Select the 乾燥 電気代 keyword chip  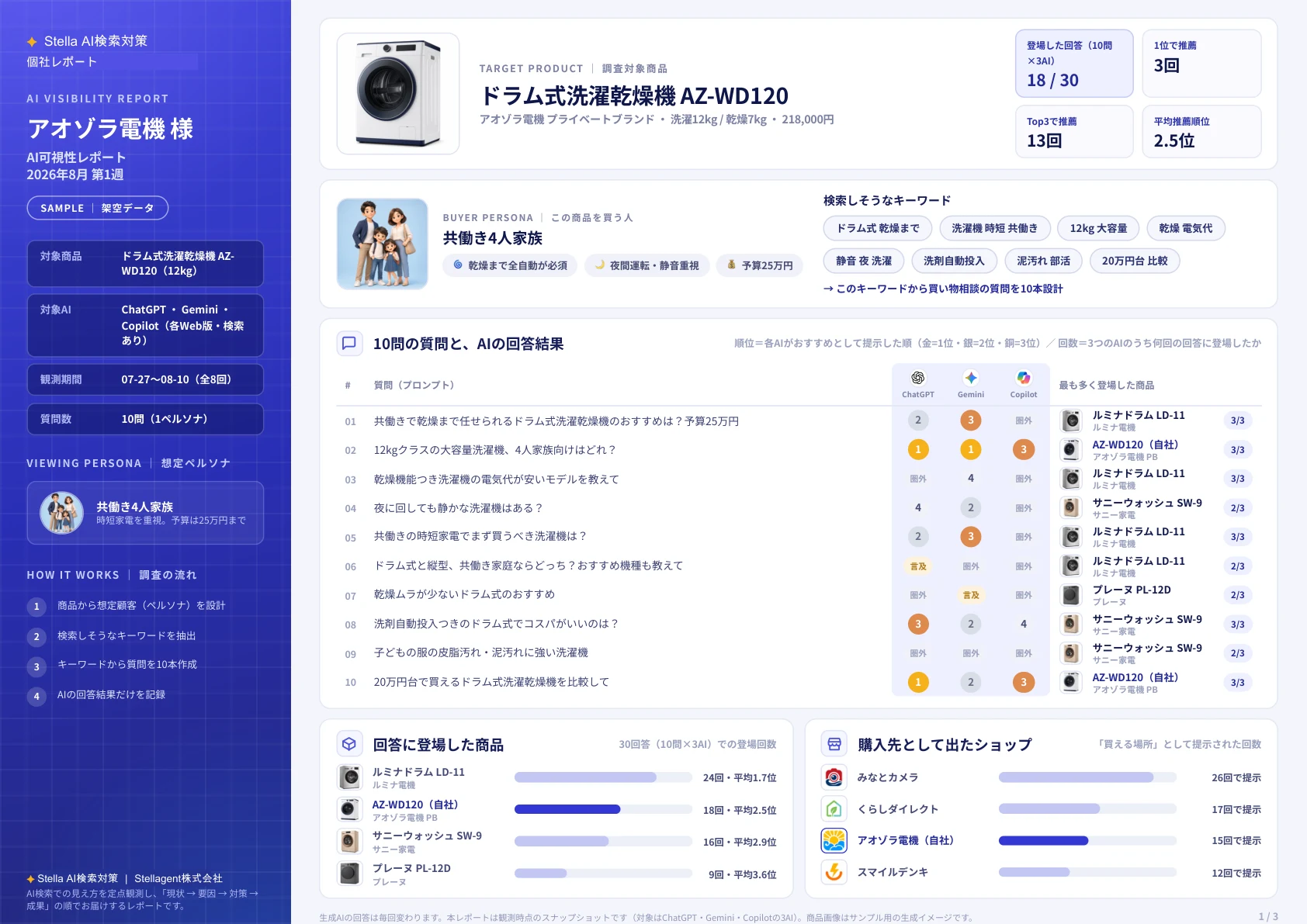point(1185,228)
